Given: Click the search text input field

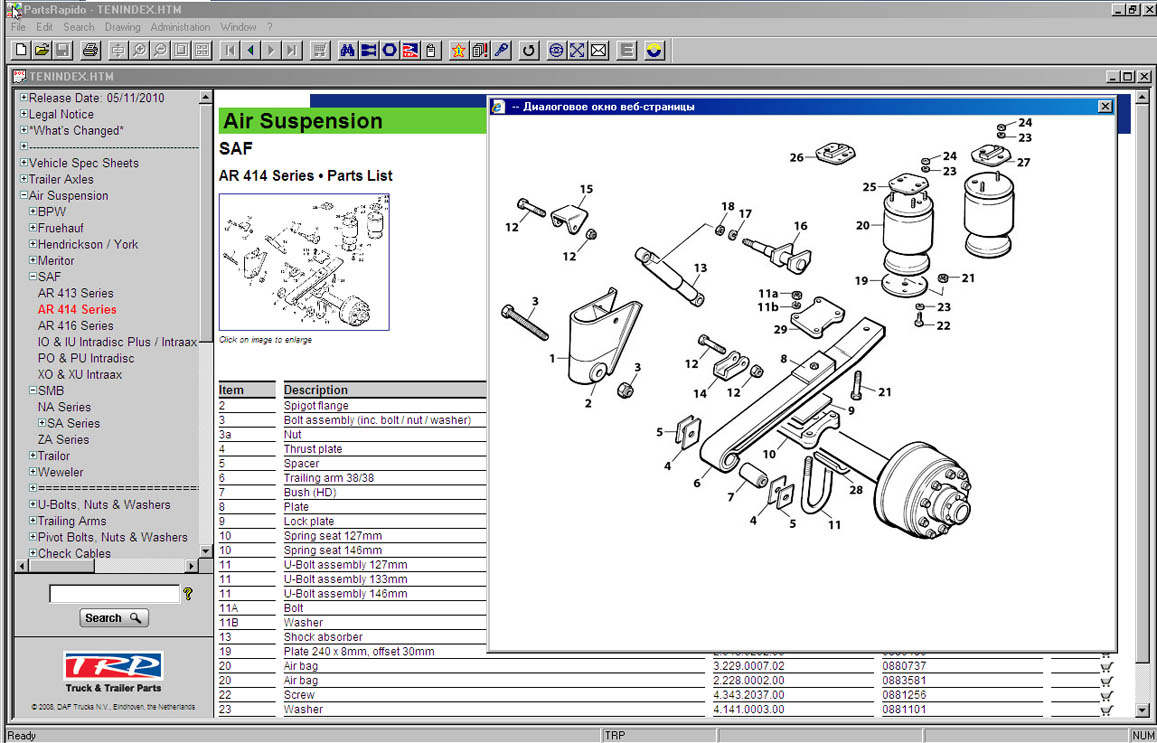Looking at the screenshot, I should [114, 594].
